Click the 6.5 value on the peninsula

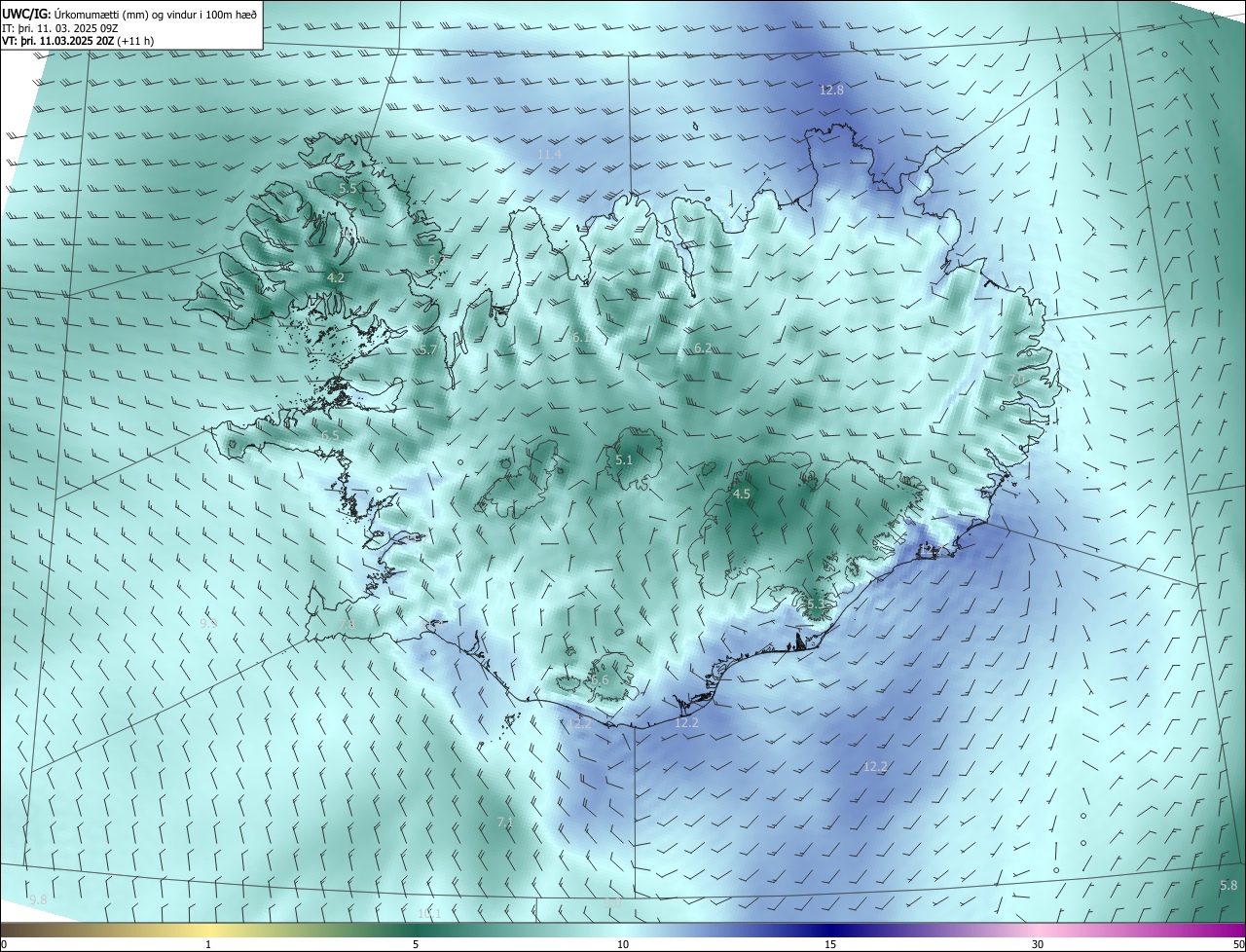point(331,435)
